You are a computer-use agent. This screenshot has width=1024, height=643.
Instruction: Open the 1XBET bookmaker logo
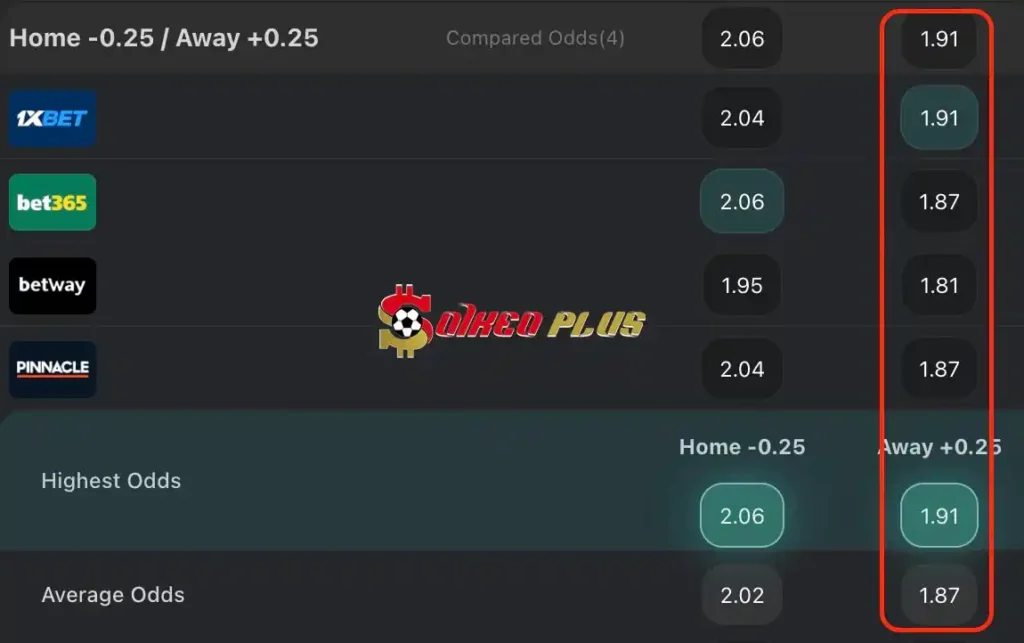click(x=52, y=118)
